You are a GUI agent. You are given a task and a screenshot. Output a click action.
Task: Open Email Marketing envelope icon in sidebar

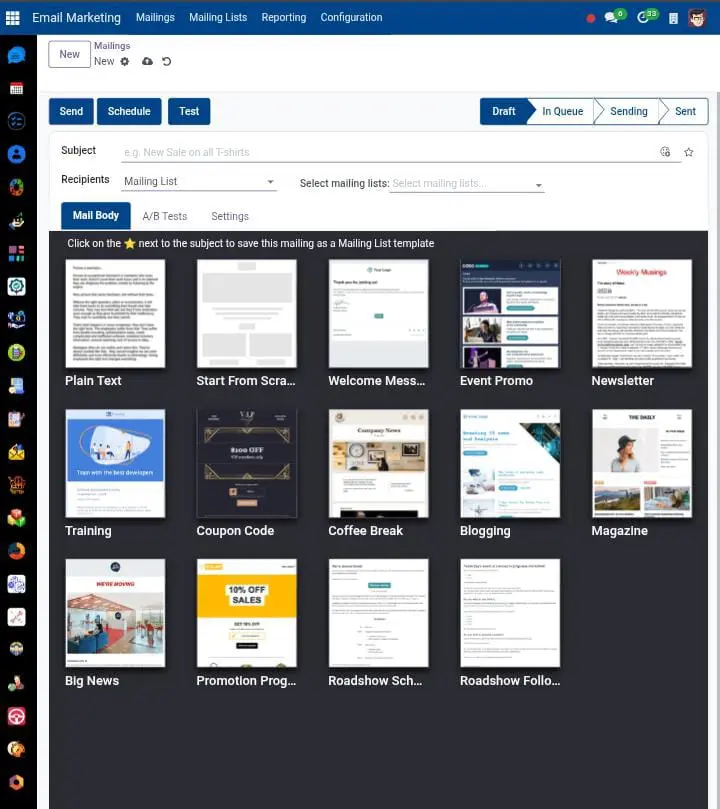coord(17,452)
